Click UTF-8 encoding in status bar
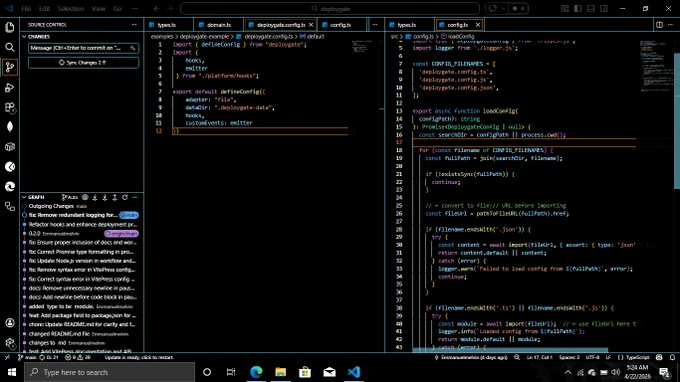This screenshot has height=382, width=680. tap(592, 357)
